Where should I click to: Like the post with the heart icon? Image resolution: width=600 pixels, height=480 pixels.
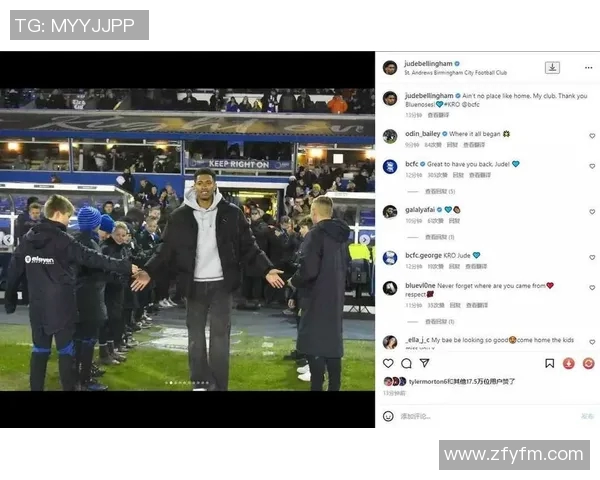click(388, 363)
